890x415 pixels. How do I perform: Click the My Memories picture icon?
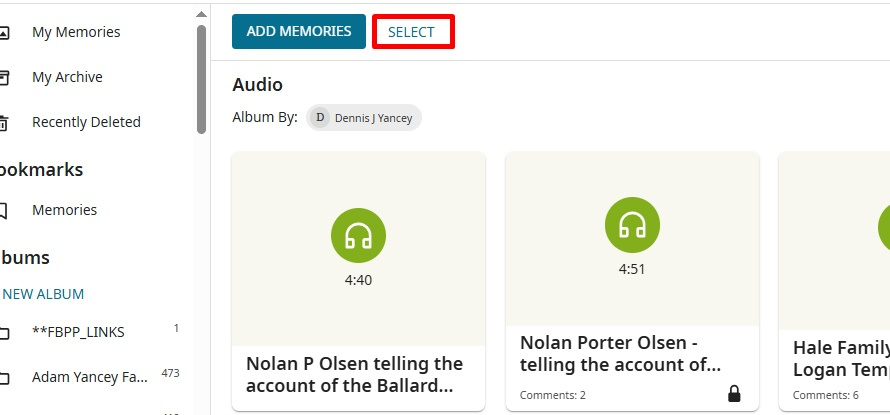coord(4,32)
